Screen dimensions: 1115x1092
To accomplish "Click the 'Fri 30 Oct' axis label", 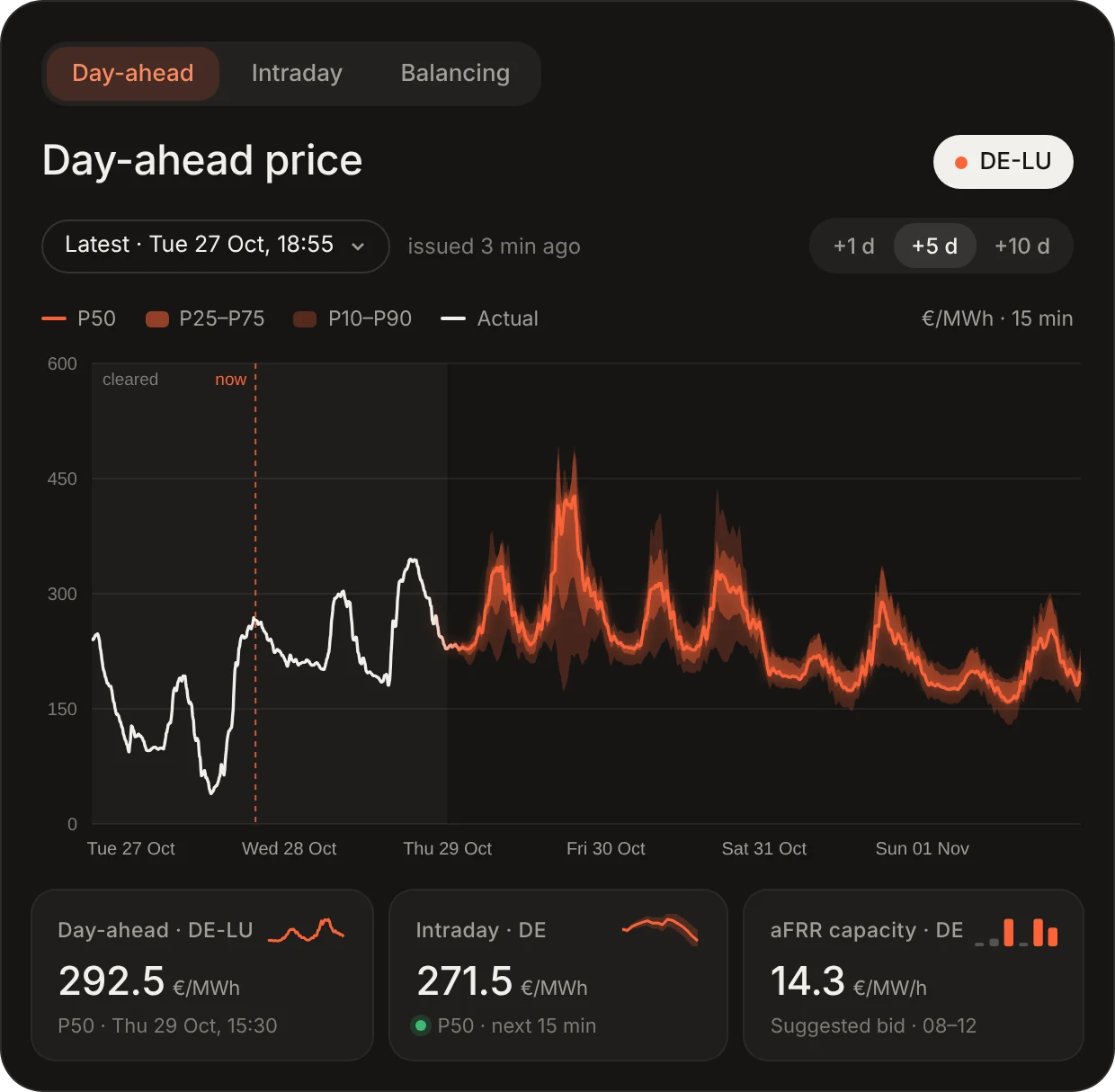I will (606, 848).
